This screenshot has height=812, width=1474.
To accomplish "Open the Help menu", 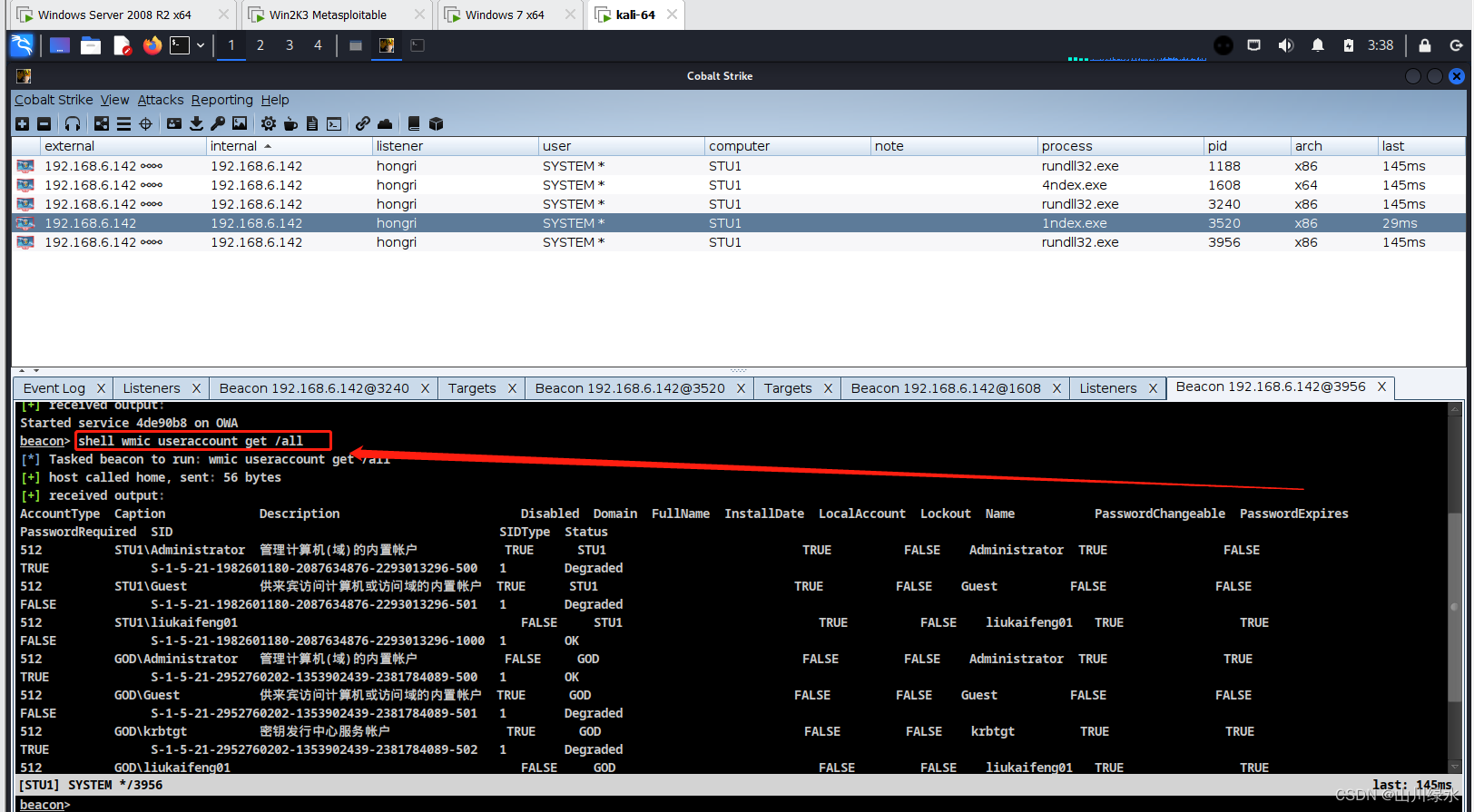I will pos(275,100).
